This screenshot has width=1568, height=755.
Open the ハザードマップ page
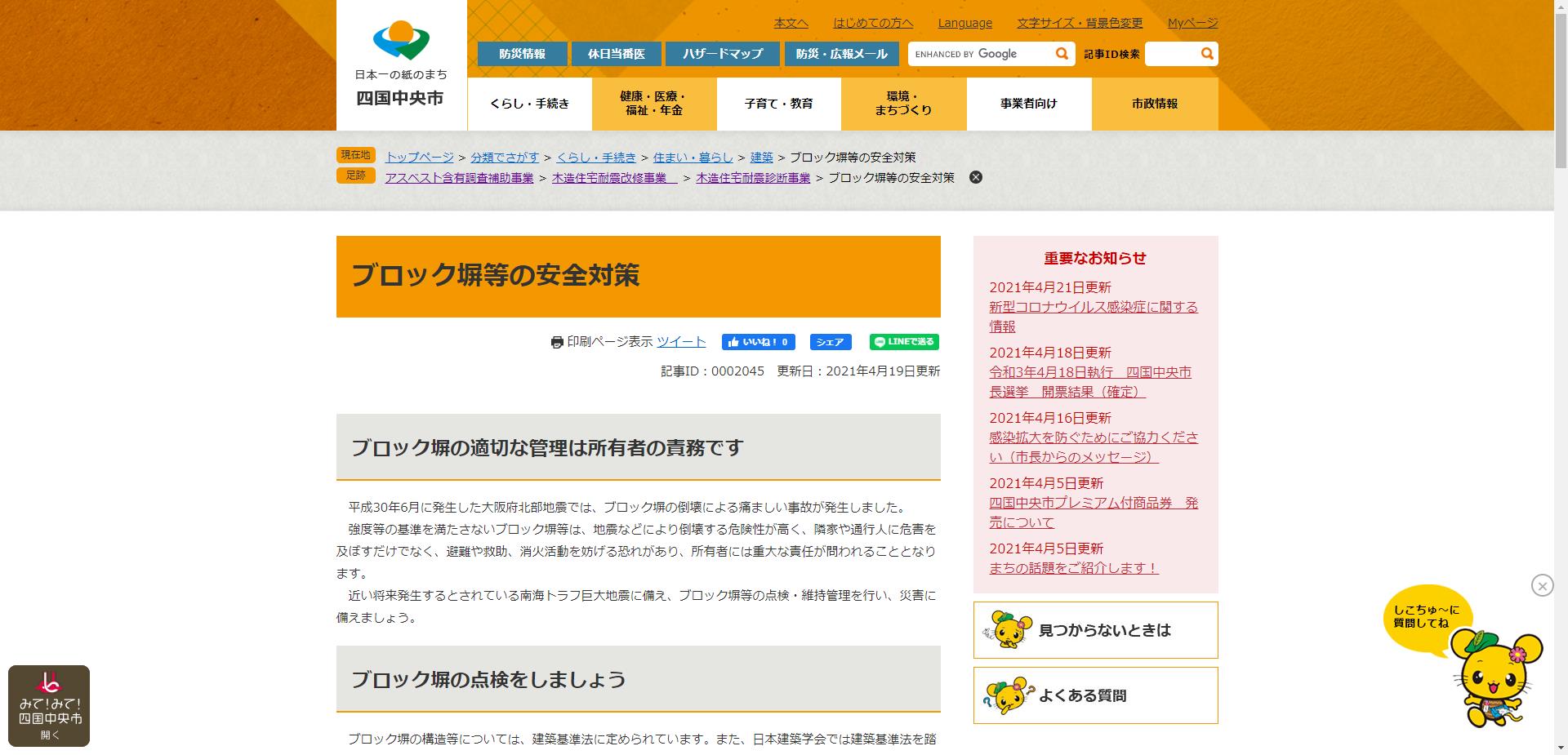[722, 53]
